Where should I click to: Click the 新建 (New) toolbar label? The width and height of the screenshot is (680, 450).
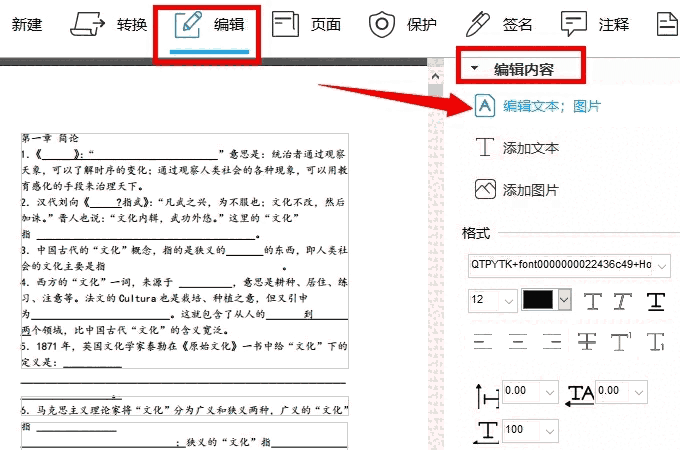(27, 24)
